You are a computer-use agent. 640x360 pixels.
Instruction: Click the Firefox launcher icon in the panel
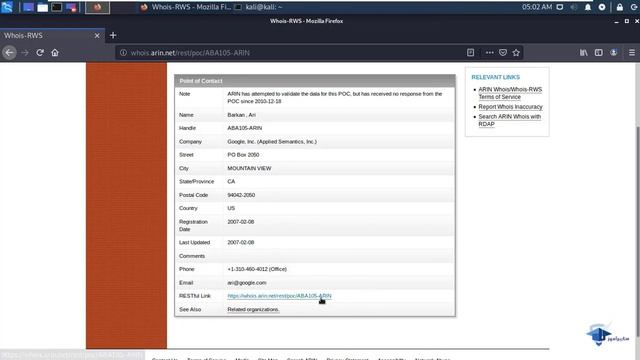tap(97, 7)
